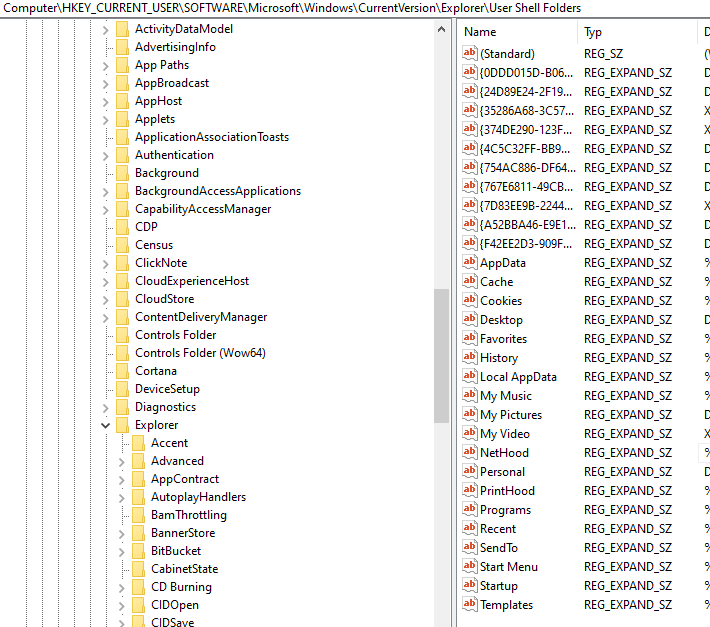Click ab icon of SendTo value

470,547
